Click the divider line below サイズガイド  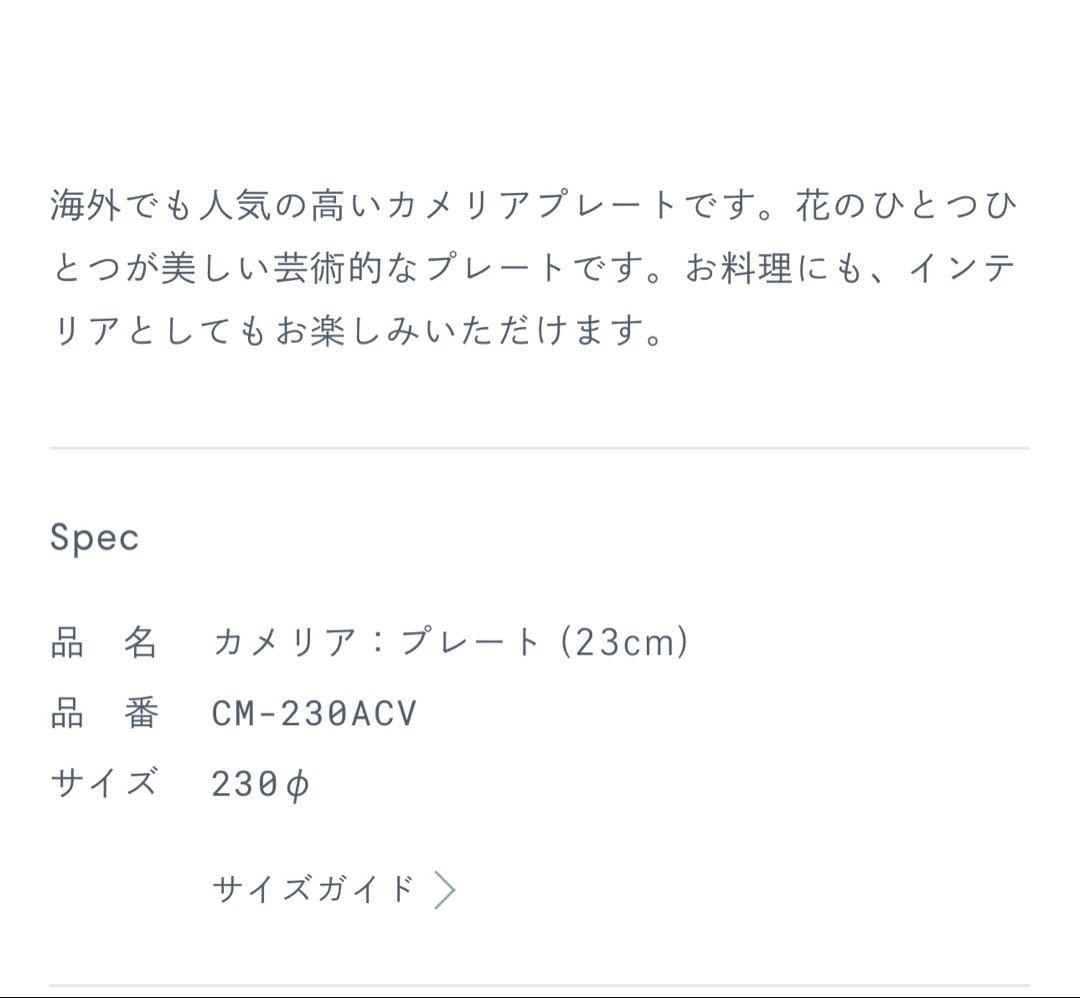point(540,986)
